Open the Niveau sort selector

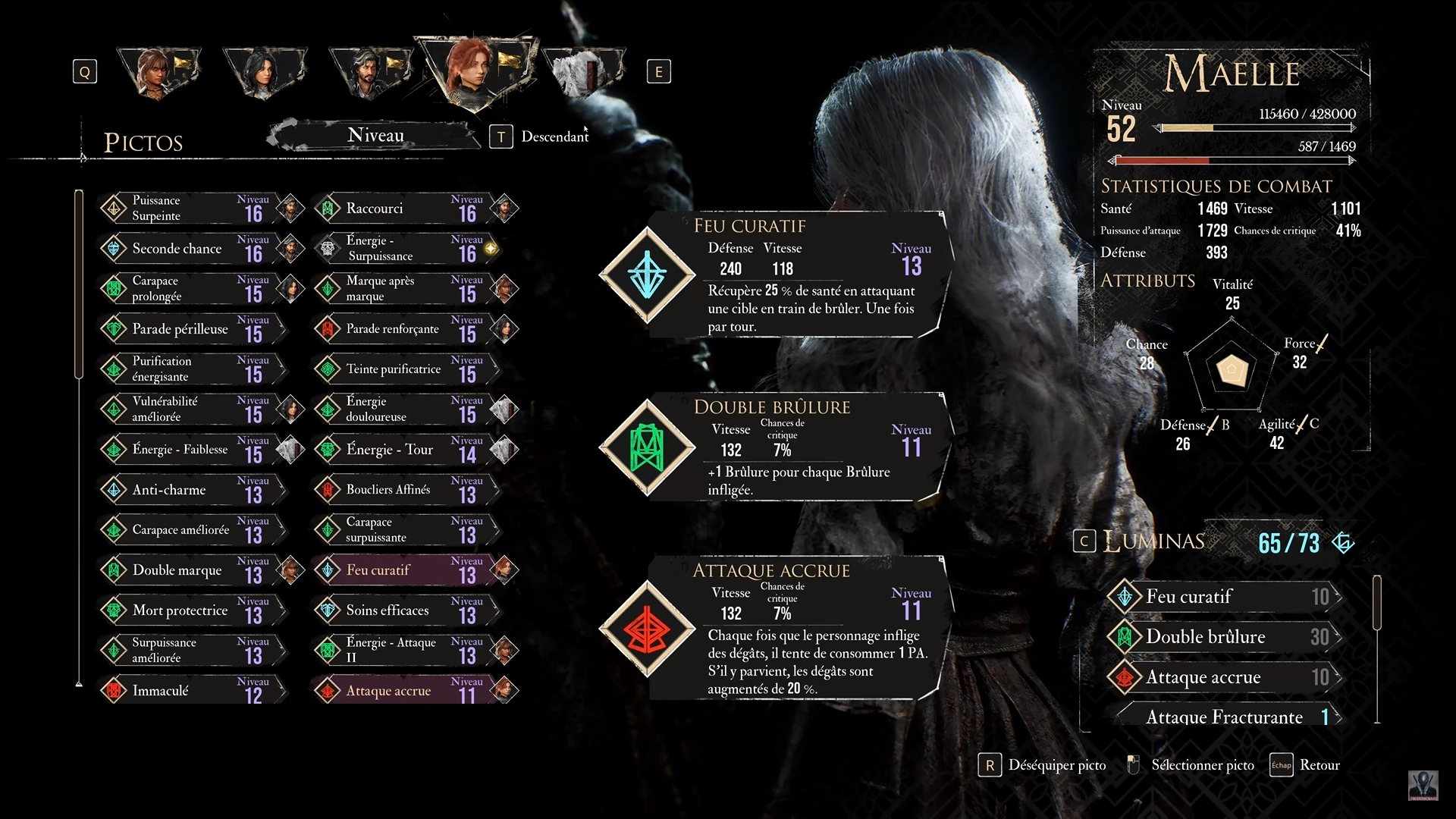[x=375, y=136]
